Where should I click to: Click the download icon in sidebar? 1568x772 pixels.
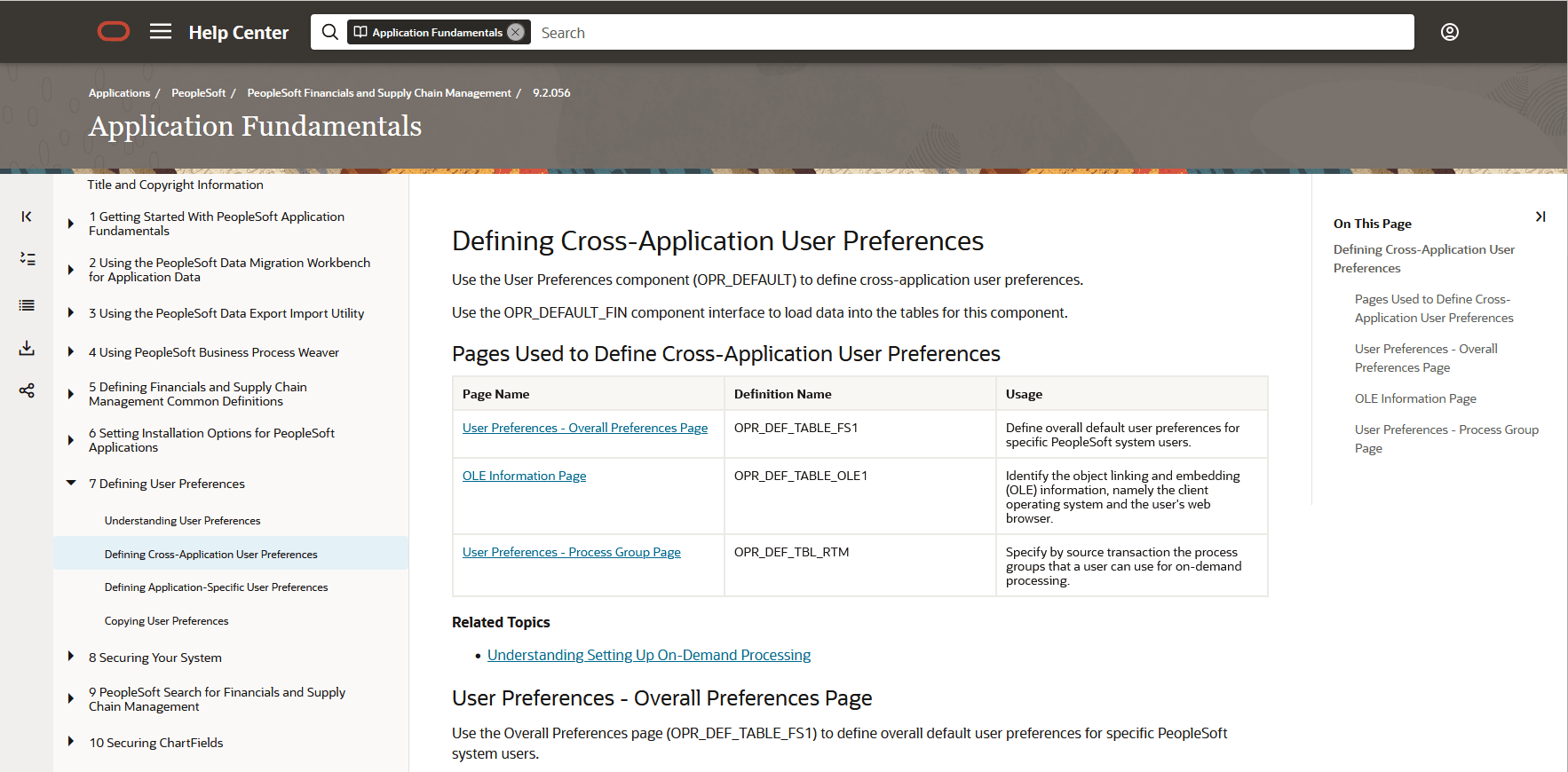(x=27, y=348)
